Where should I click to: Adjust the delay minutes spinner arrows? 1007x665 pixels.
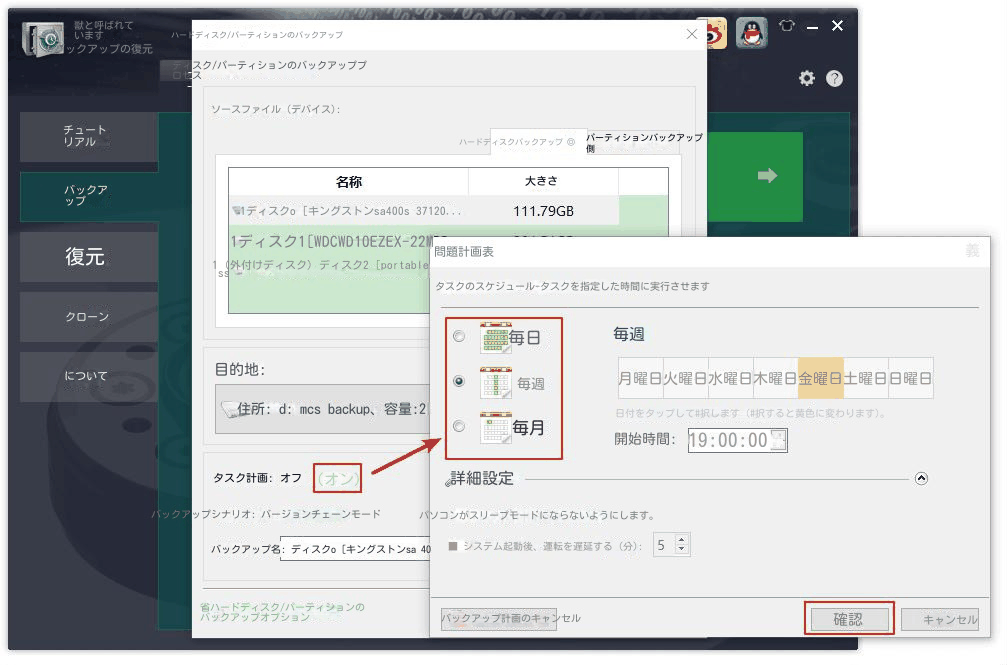point(682,545)
